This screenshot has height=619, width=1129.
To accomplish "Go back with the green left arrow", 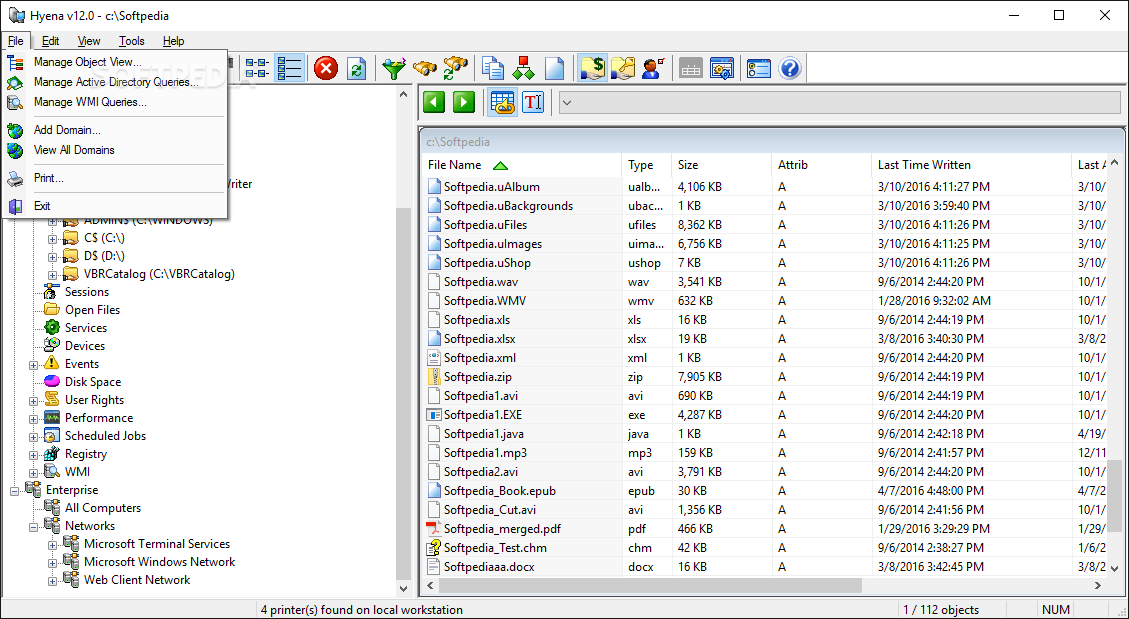I will pos(433,102).
